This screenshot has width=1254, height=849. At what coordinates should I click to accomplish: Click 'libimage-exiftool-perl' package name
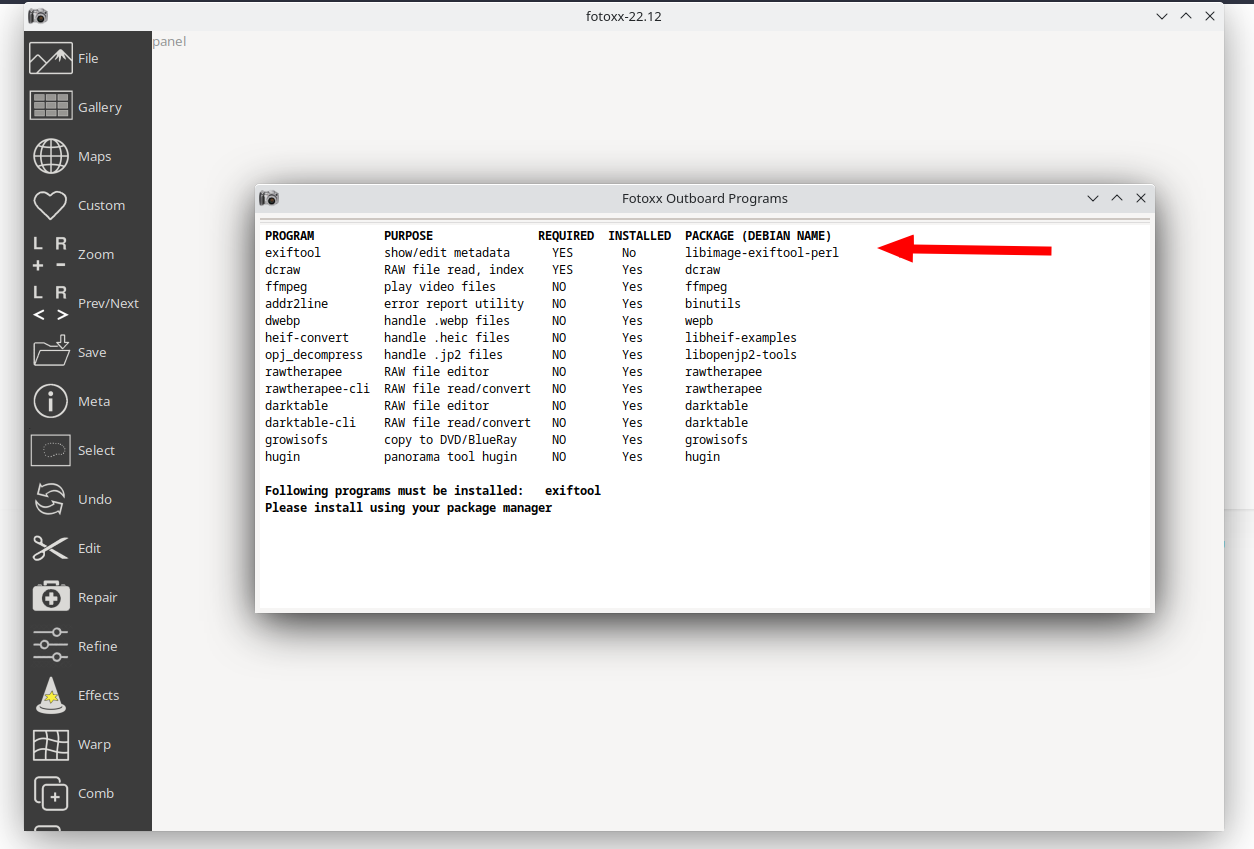[762, 253]
